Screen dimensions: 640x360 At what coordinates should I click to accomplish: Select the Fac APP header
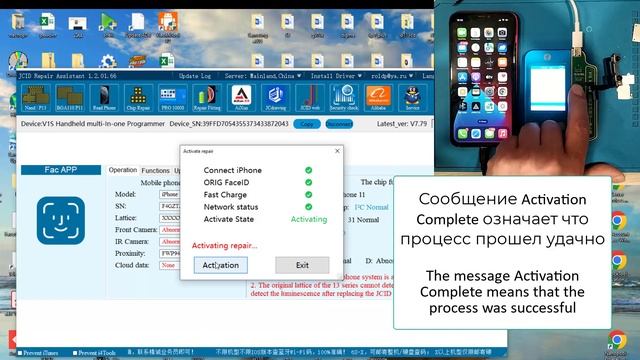point(61,170)
